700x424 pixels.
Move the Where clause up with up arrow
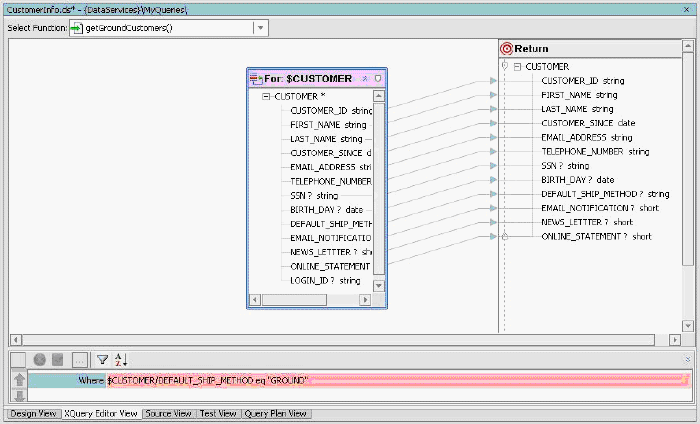pos(19,379)
